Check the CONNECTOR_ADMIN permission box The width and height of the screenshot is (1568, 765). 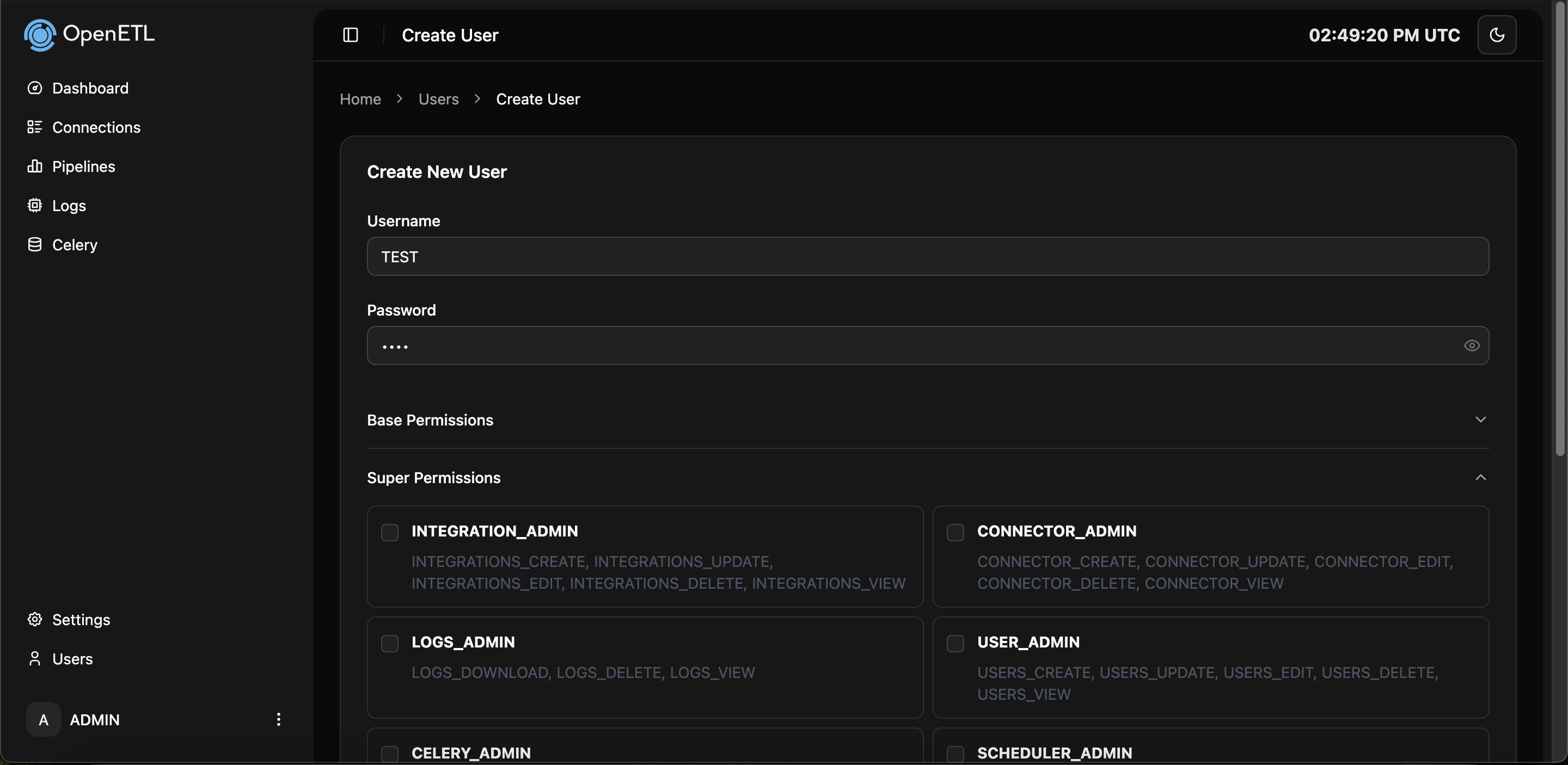(955, 532)
